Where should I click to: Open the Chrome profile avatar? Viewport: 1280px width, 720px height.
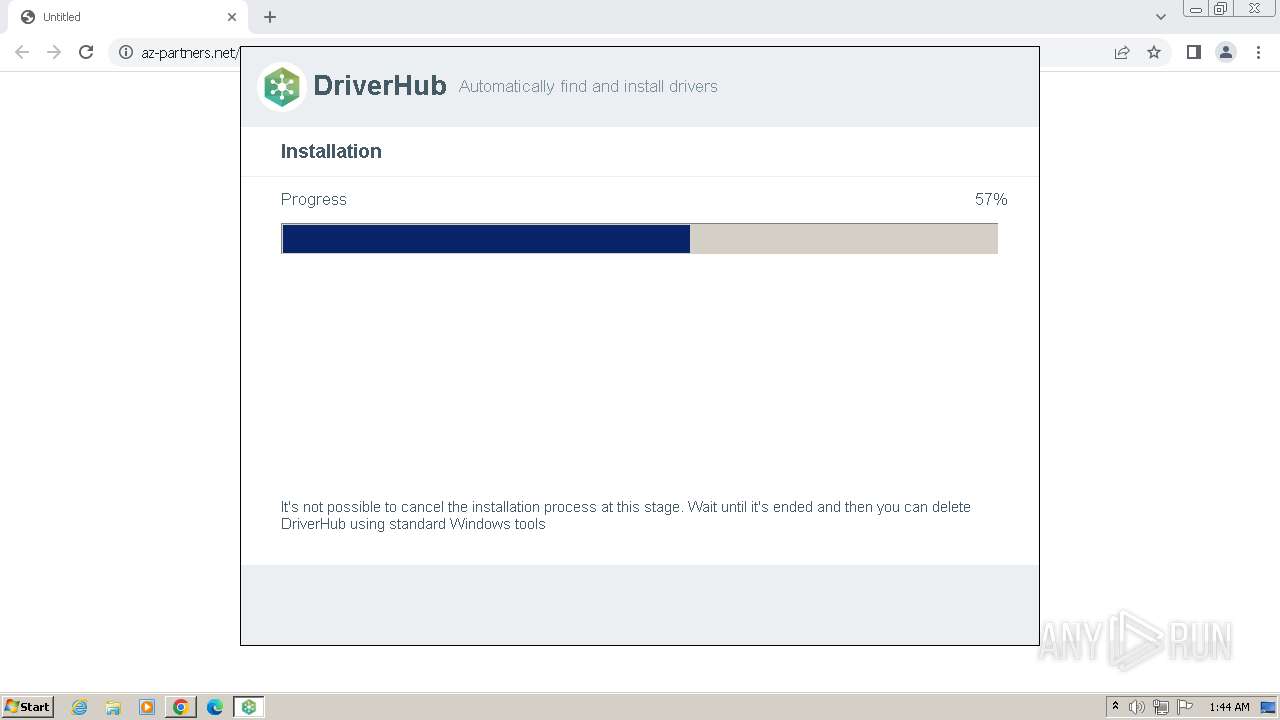pos(1226,52)
